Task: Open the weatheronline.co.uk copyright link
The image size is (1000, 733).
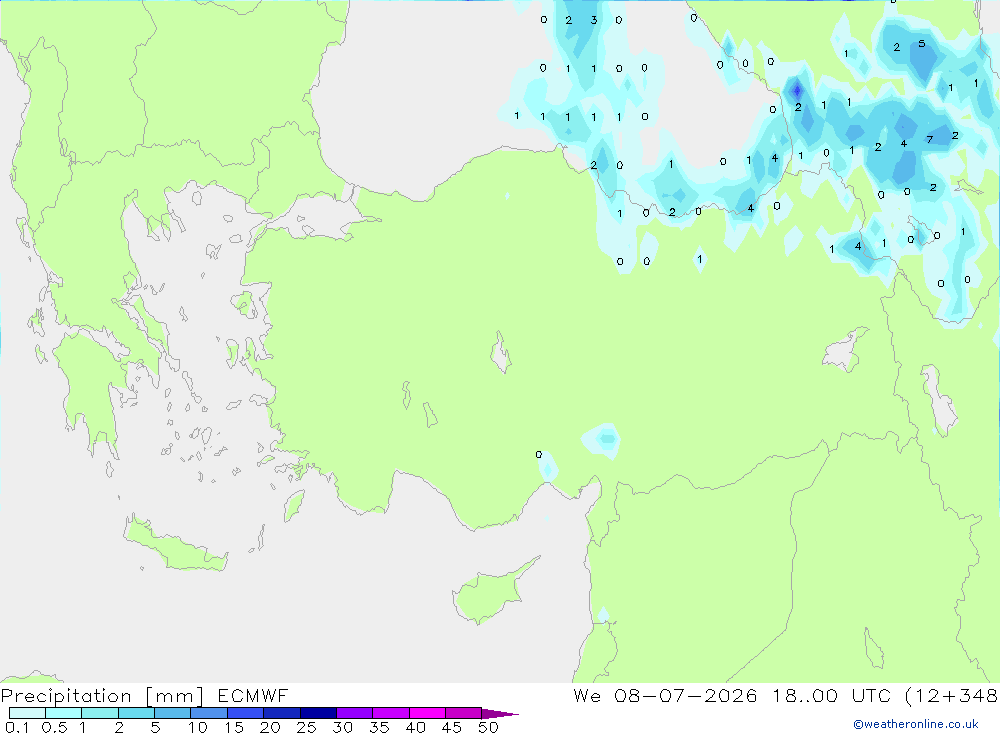Action: (916, 724)
